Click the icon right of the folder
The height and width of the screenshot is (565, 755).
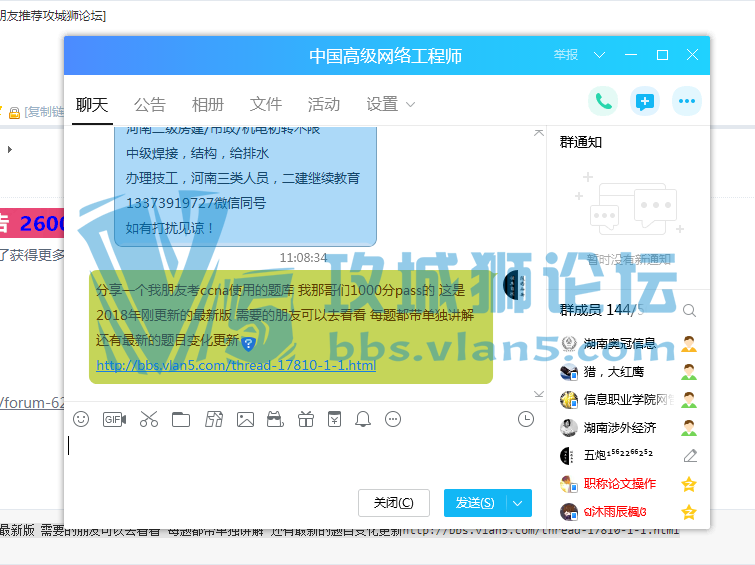point(214,419)
